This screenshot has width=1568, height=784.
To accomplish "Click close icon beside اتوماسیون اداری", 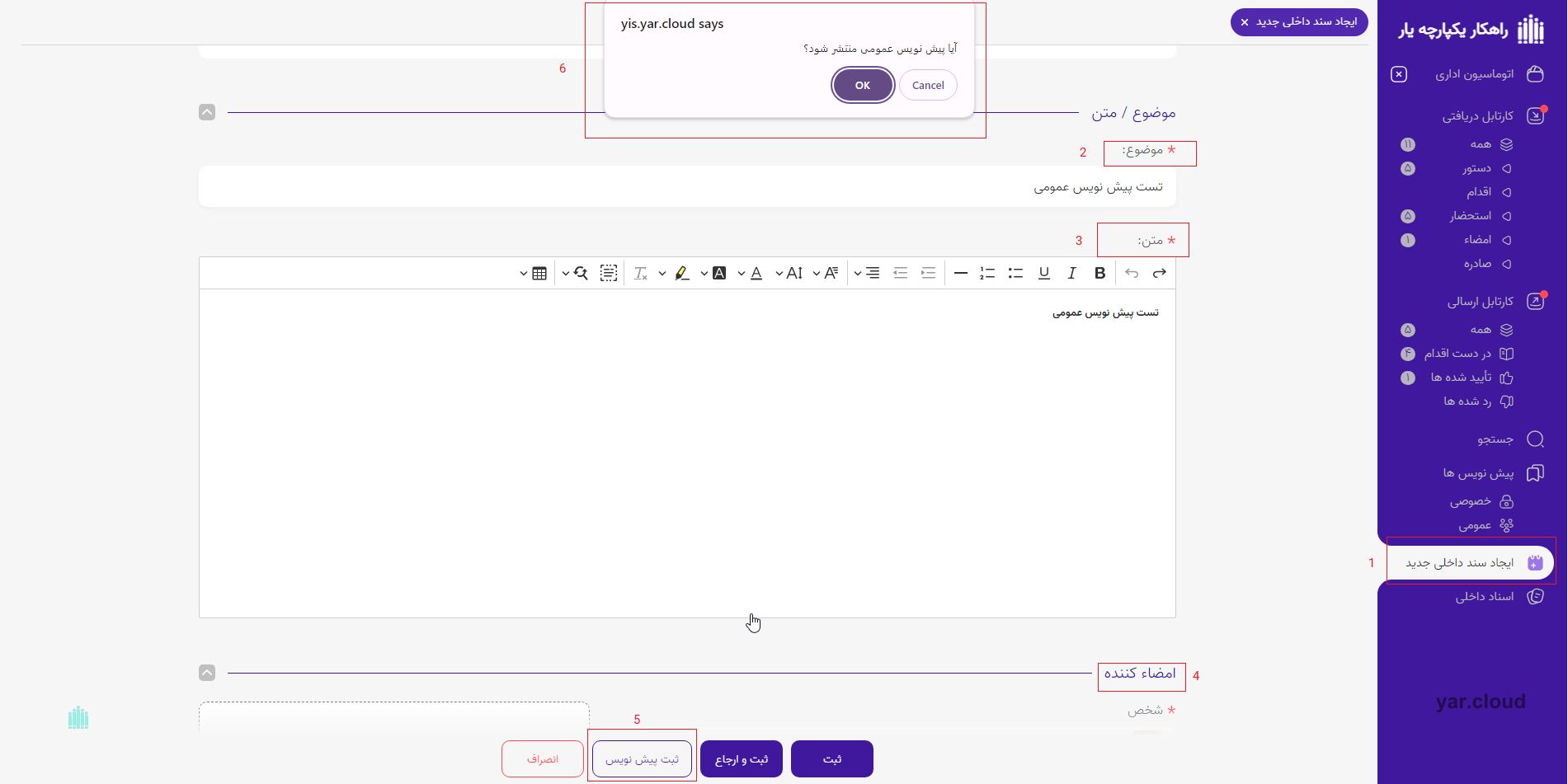I will 1399,74.
